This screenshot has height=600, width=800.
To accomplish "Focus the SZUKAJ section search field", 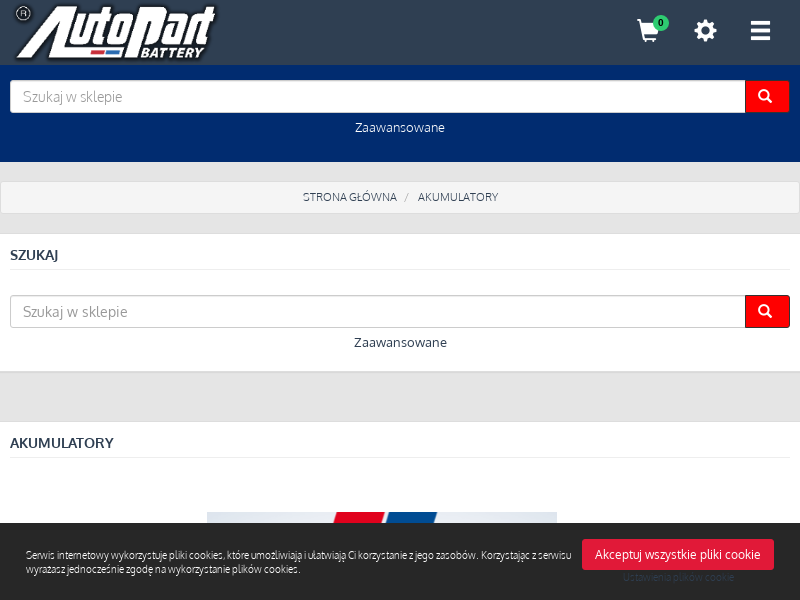I will click(x=375, y=311).
